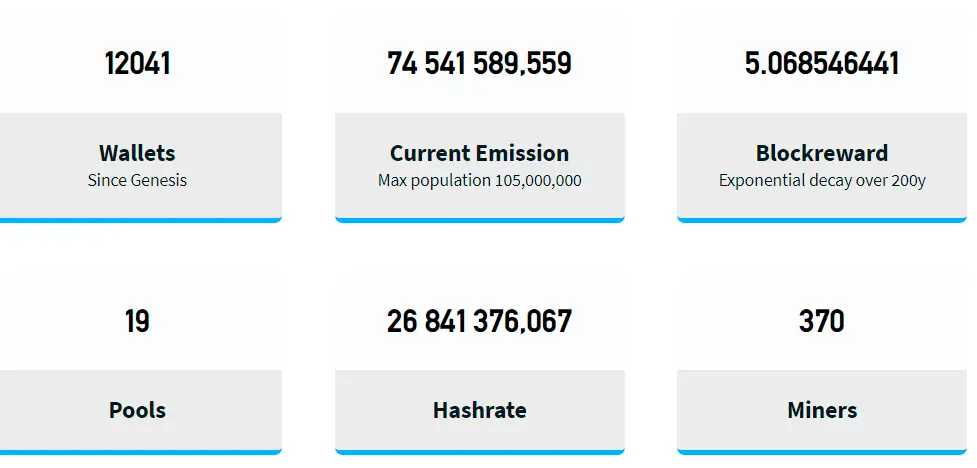The height and width of the screenshot is (468, 977).
Task: Select the Blockreward card title
Action: [x=821, y=153]
